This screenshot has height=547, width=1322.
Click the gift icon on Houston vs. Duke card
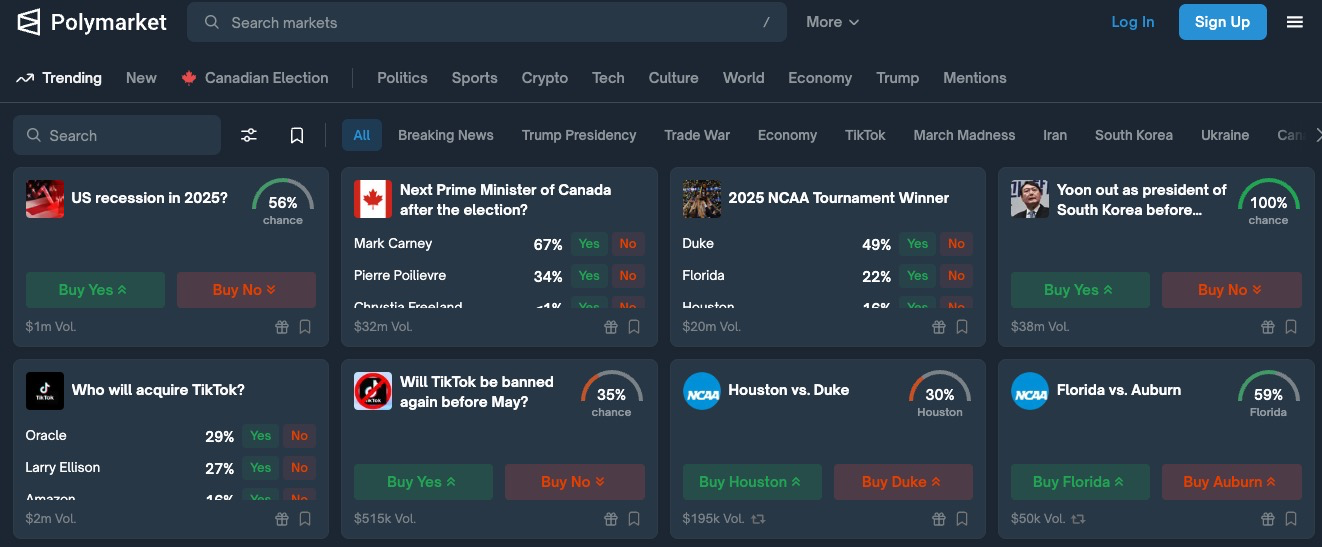tap(939, 519)
